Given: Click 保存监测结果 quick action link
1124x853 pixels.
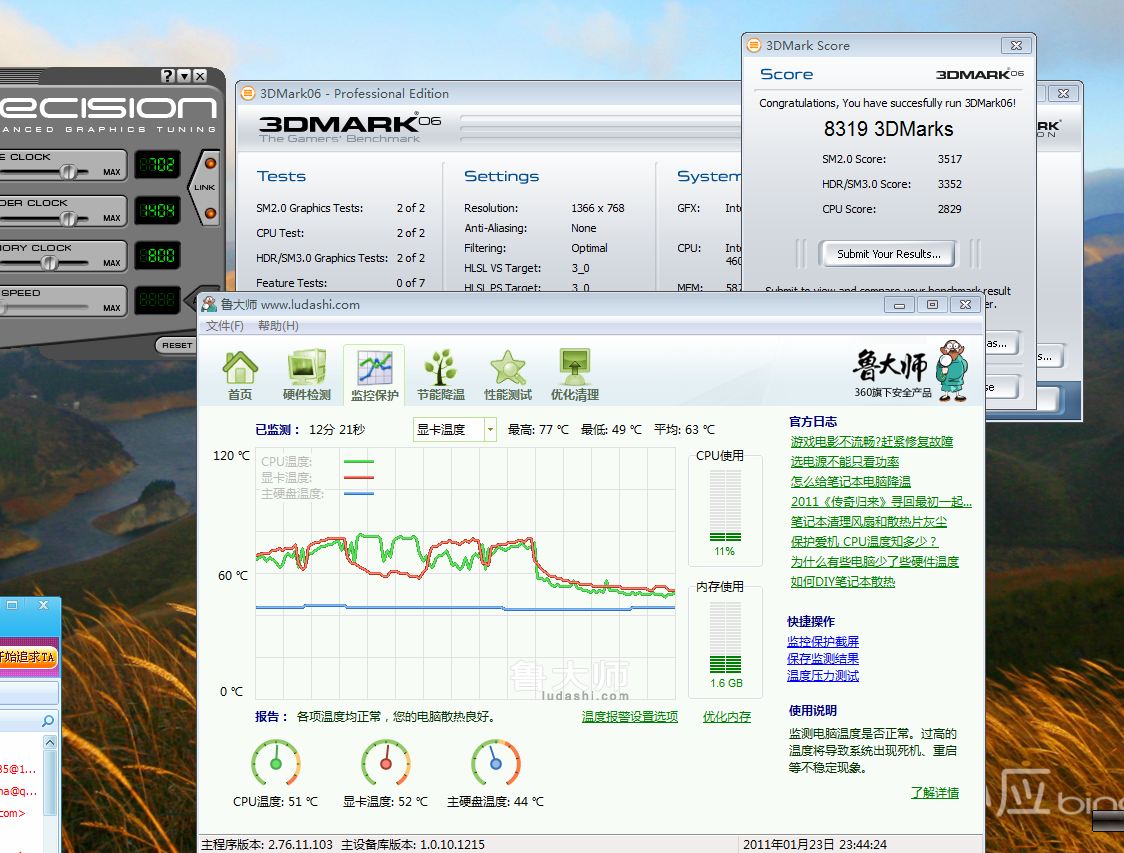Looking at the screenshot, I should tap(823, 659).
